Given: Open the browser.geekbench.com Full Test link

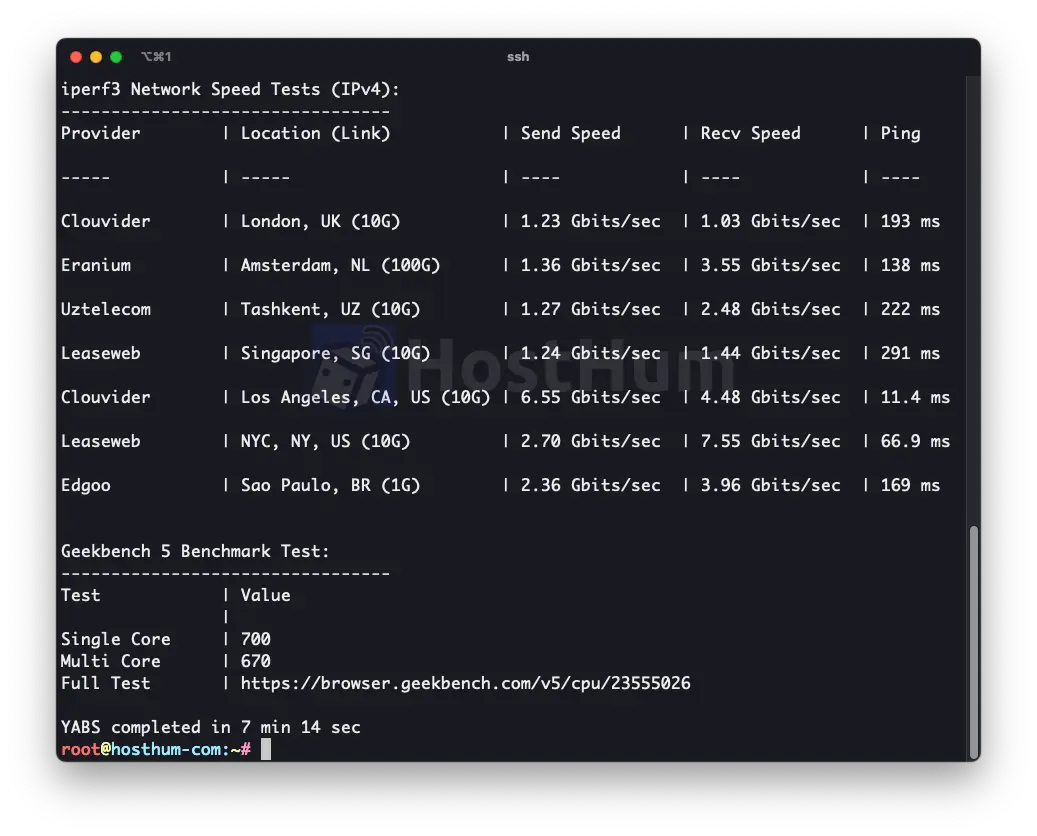Looking at the screenshot, I should [466, 683].
